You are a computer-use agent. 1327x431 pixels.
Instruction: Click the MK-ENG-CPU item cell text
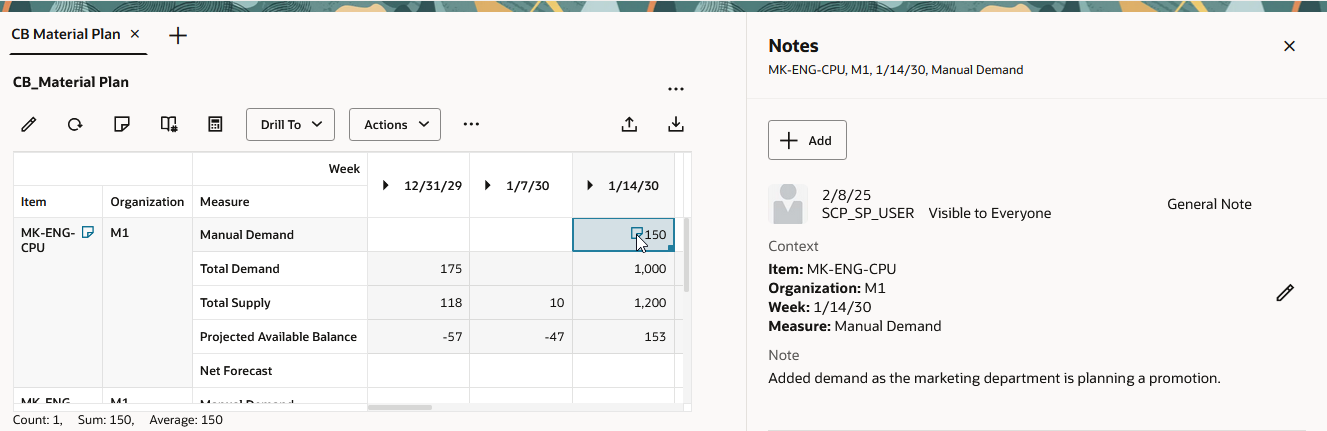pyautogui.click(x=47, y=240)
